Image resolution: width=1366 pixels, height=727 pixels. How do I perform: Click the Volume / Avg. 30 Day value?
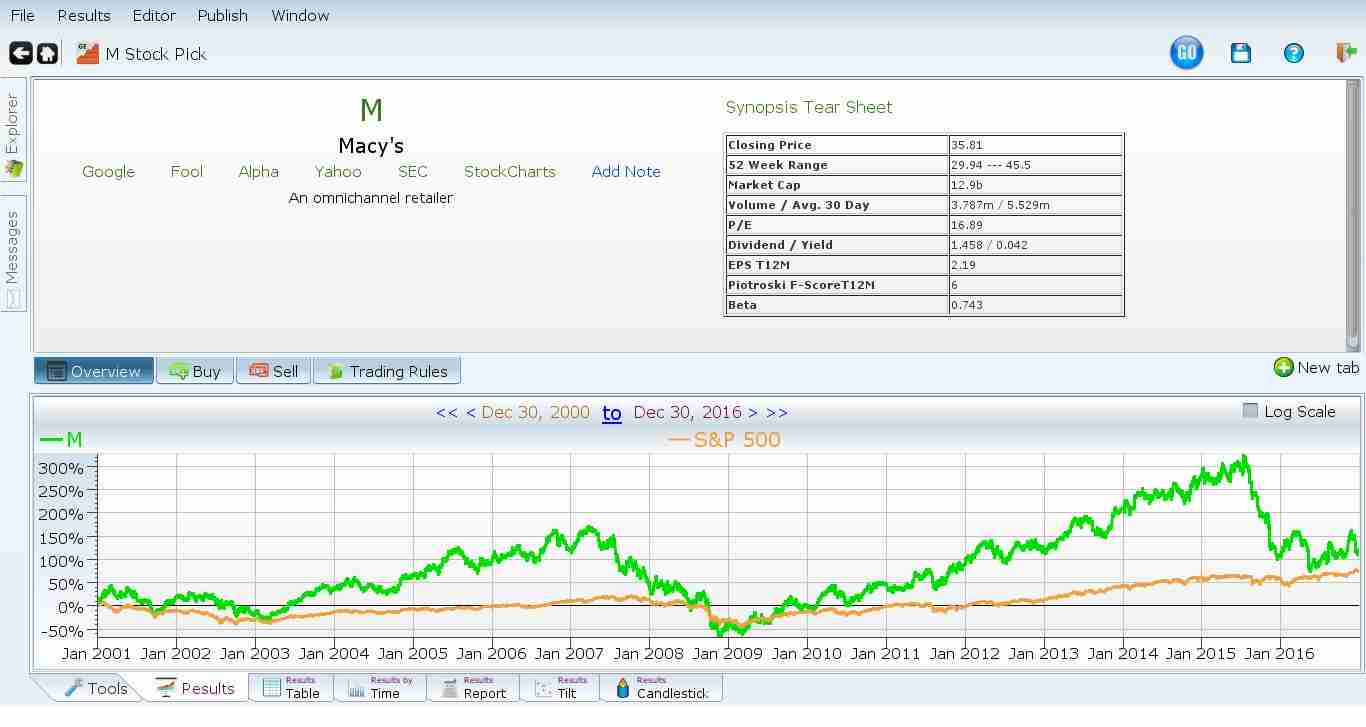click(1035, 205)
